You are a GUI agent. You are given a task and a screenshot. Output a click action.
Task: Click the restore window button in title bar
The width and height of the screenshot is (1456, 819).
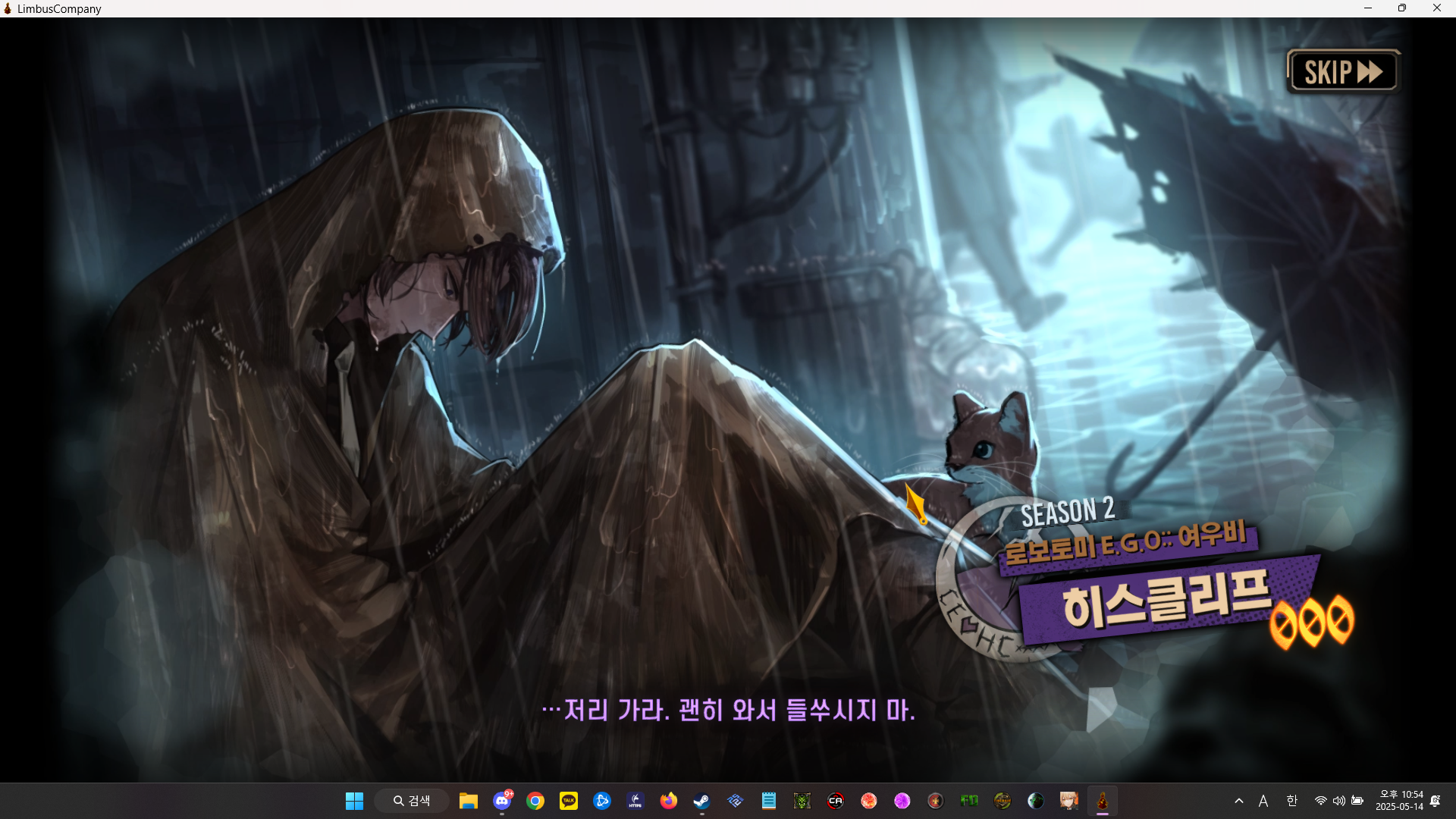pos(1401,8)
